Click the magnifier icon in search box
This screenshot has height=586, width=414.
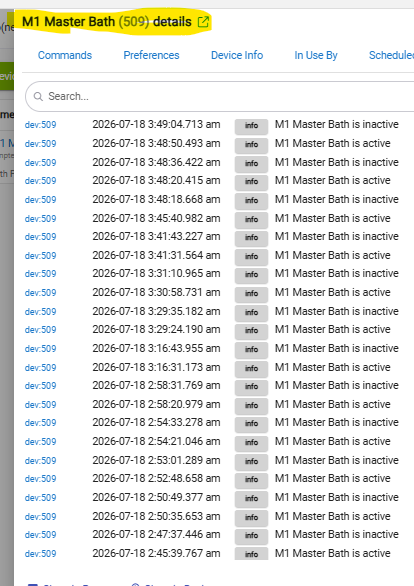point(38,96)
